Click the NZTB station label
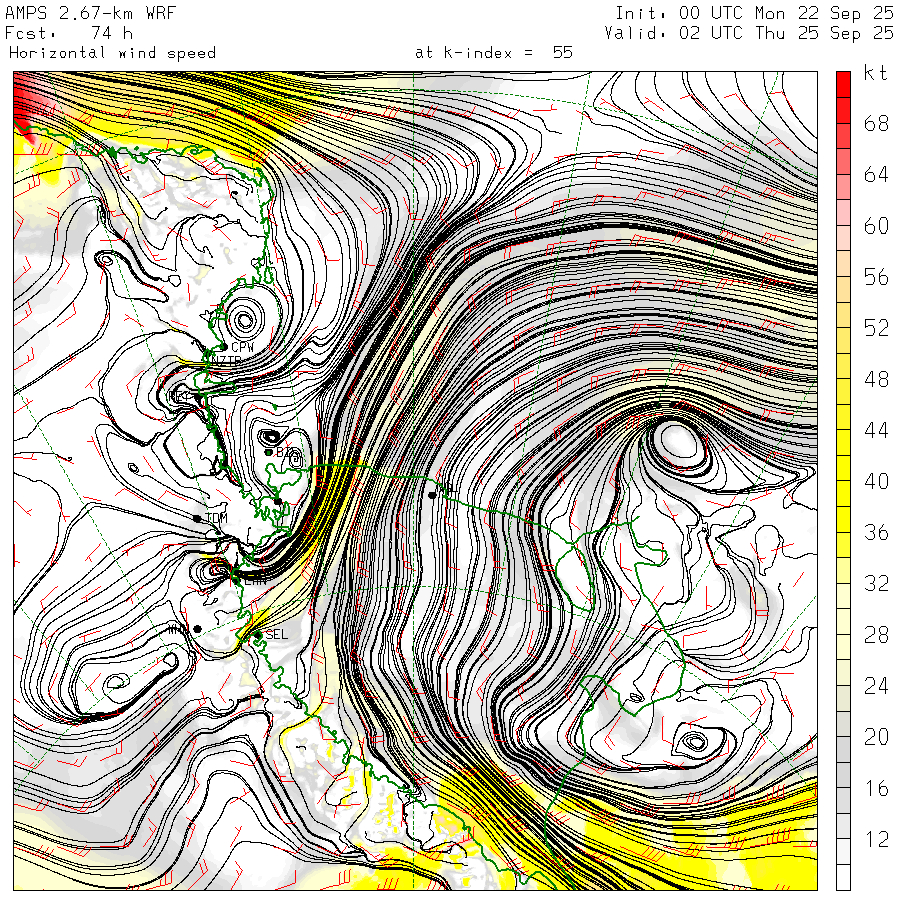 (226, 361)
